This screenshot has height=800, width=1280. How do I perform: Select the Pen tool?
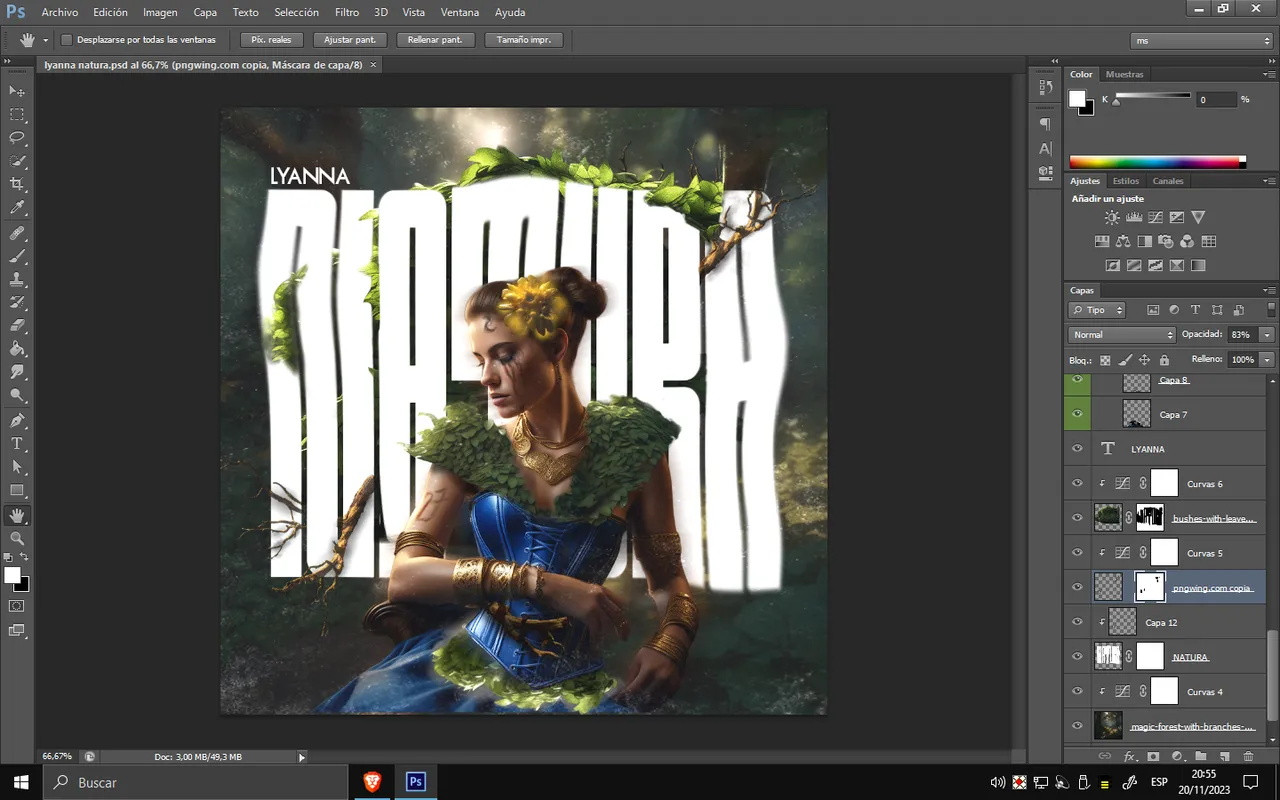[17, 420]
